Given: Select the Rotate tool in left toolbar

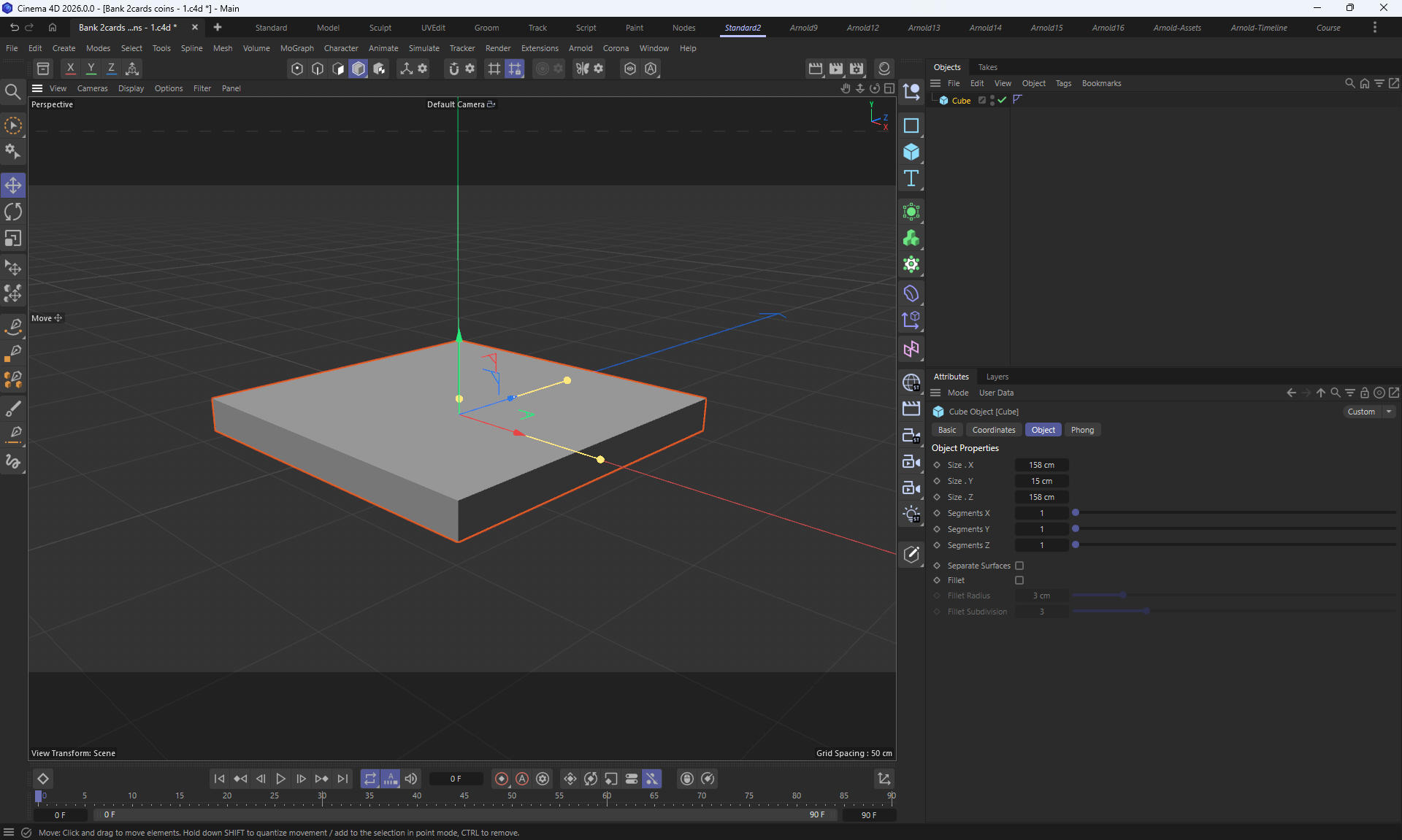Looking at the screenshot, I should pyautogui.click(x=13, y=212).
